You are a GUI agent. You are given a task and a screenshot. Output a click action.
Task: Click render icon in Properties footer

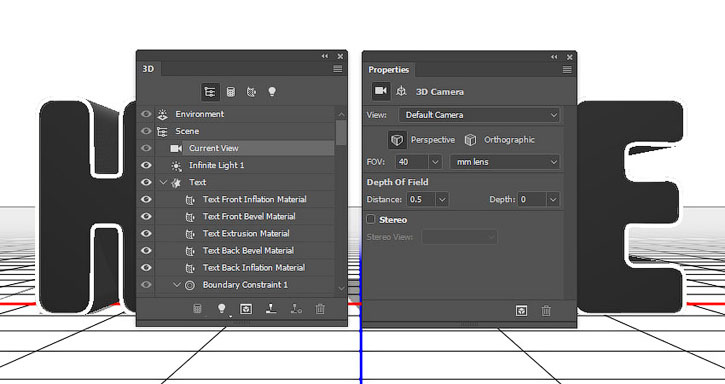tap(522, 310)
